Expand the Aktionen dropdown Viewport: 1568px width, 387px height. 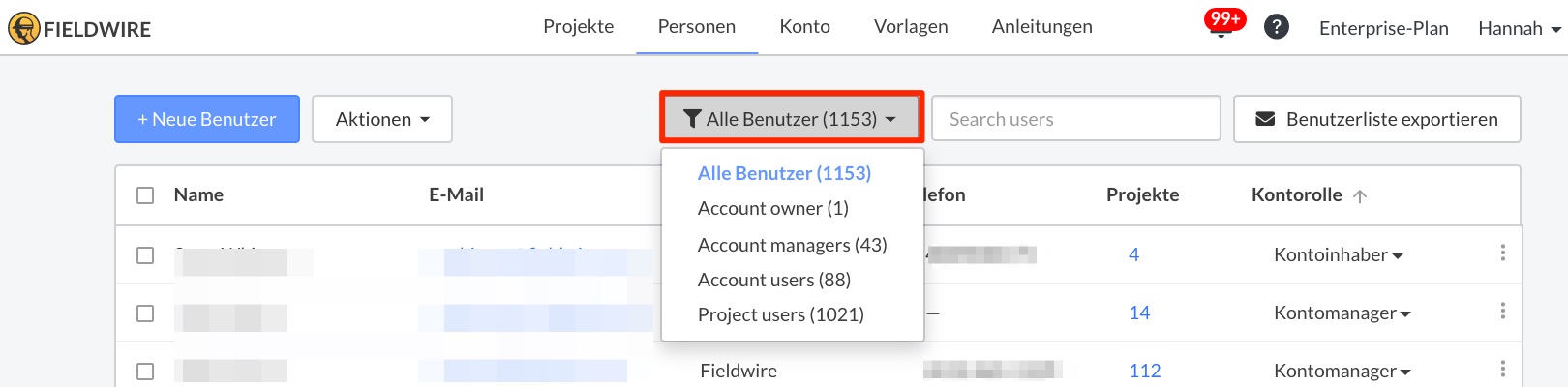[x=382, y=119]
